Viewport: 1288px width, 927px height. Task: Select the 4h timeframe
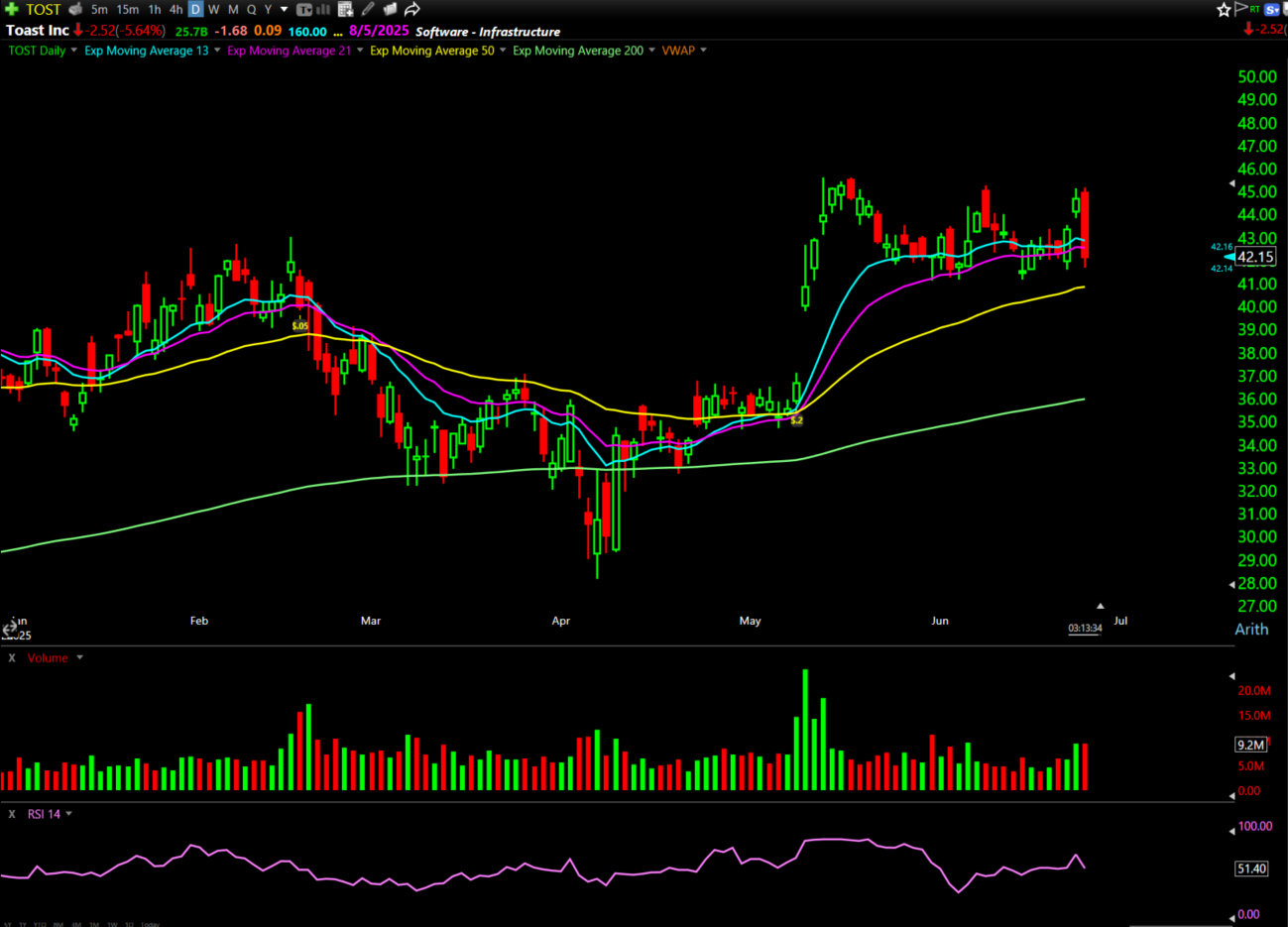[176, 9]
